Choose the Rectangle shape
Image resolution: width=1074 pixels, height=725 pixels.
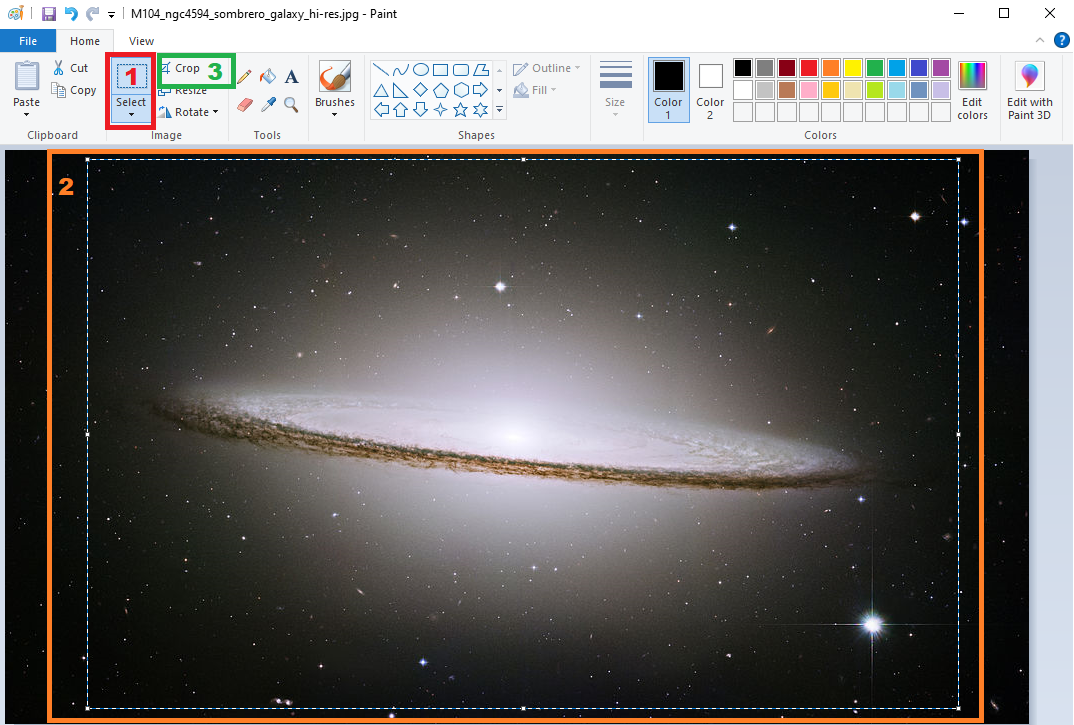click(440, 70)
